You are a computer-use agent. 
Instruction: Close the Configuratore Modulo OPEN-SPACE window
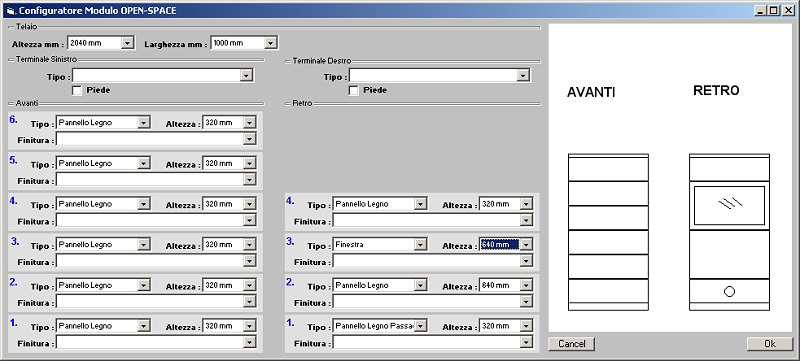788,10
